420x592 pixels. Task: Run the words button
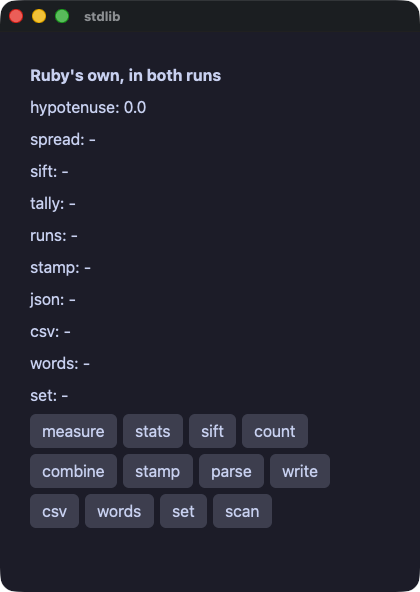(119, 511)
